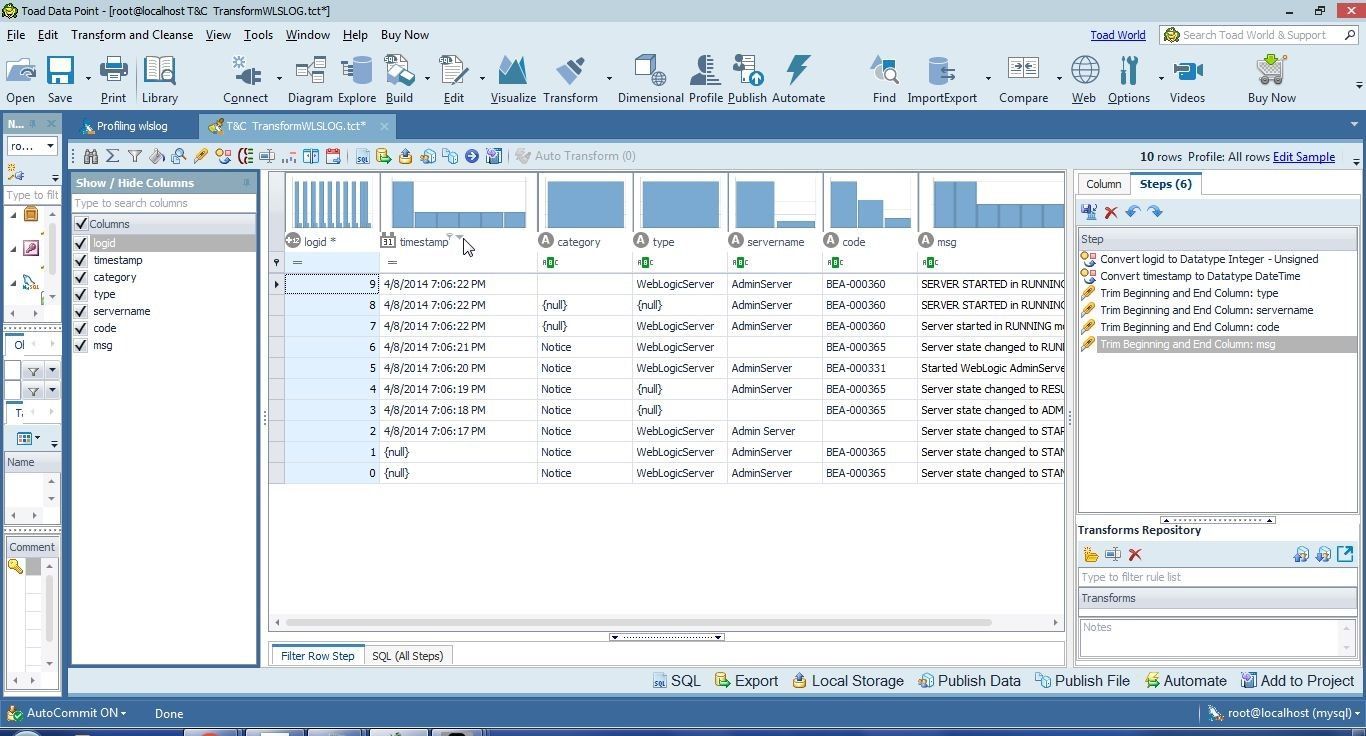Open the ImportExport tool
The width and height of the screenshot is (1366, 736).
coord(942,79)
